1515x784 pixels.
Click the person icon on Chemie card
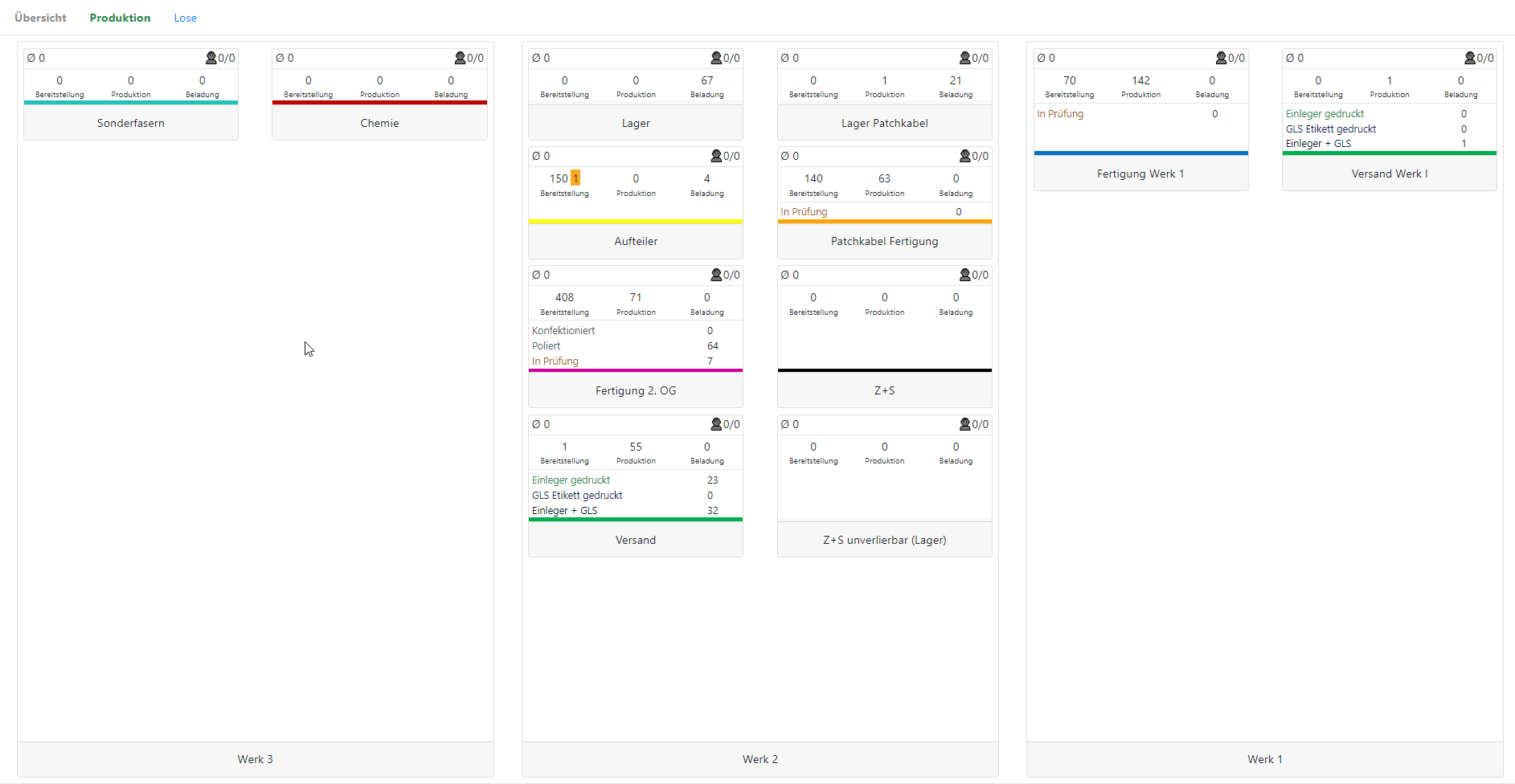pos(460,58)
